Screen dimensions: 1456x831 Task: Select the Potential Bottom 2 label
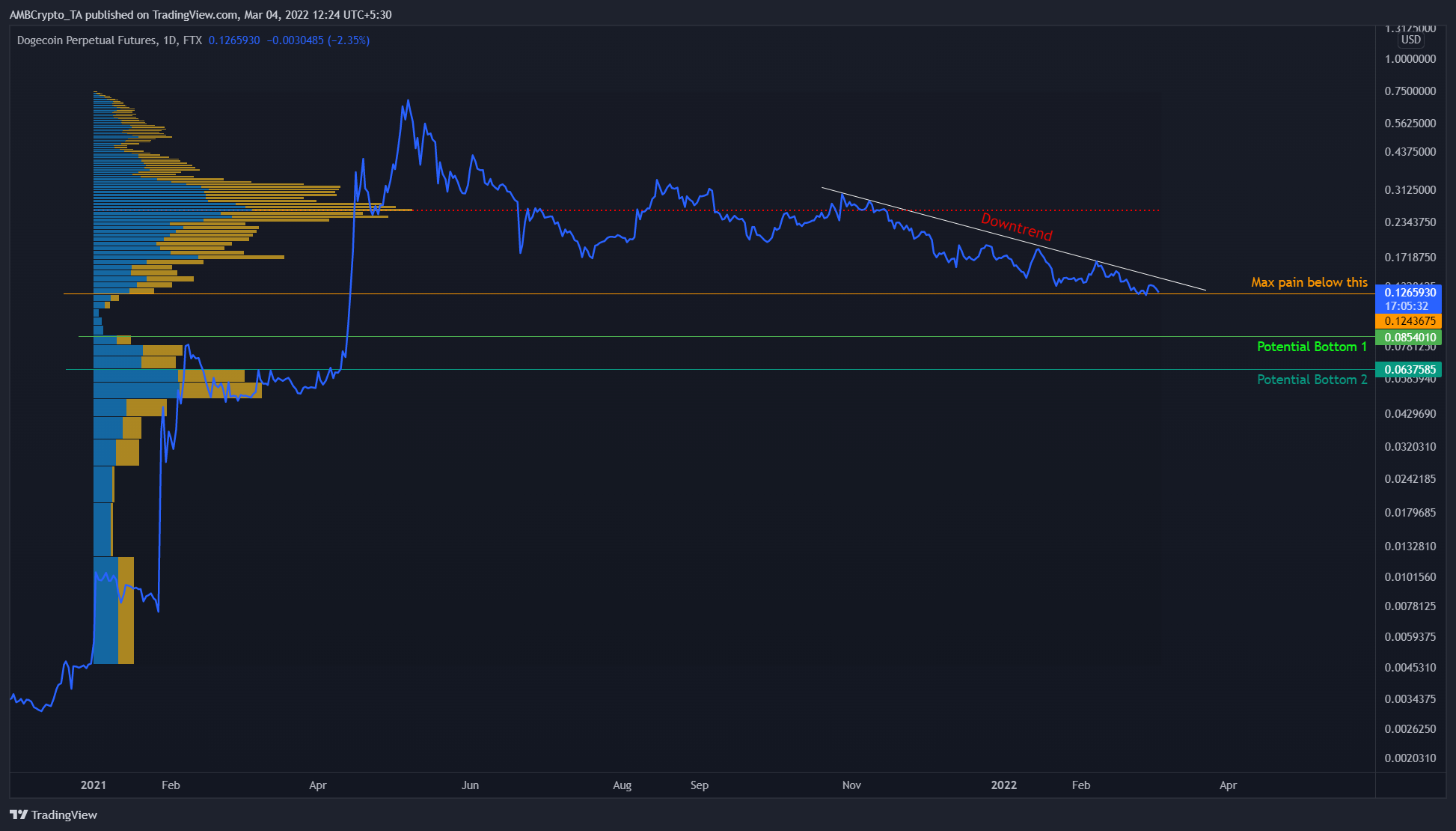[x=1311, y=380]
